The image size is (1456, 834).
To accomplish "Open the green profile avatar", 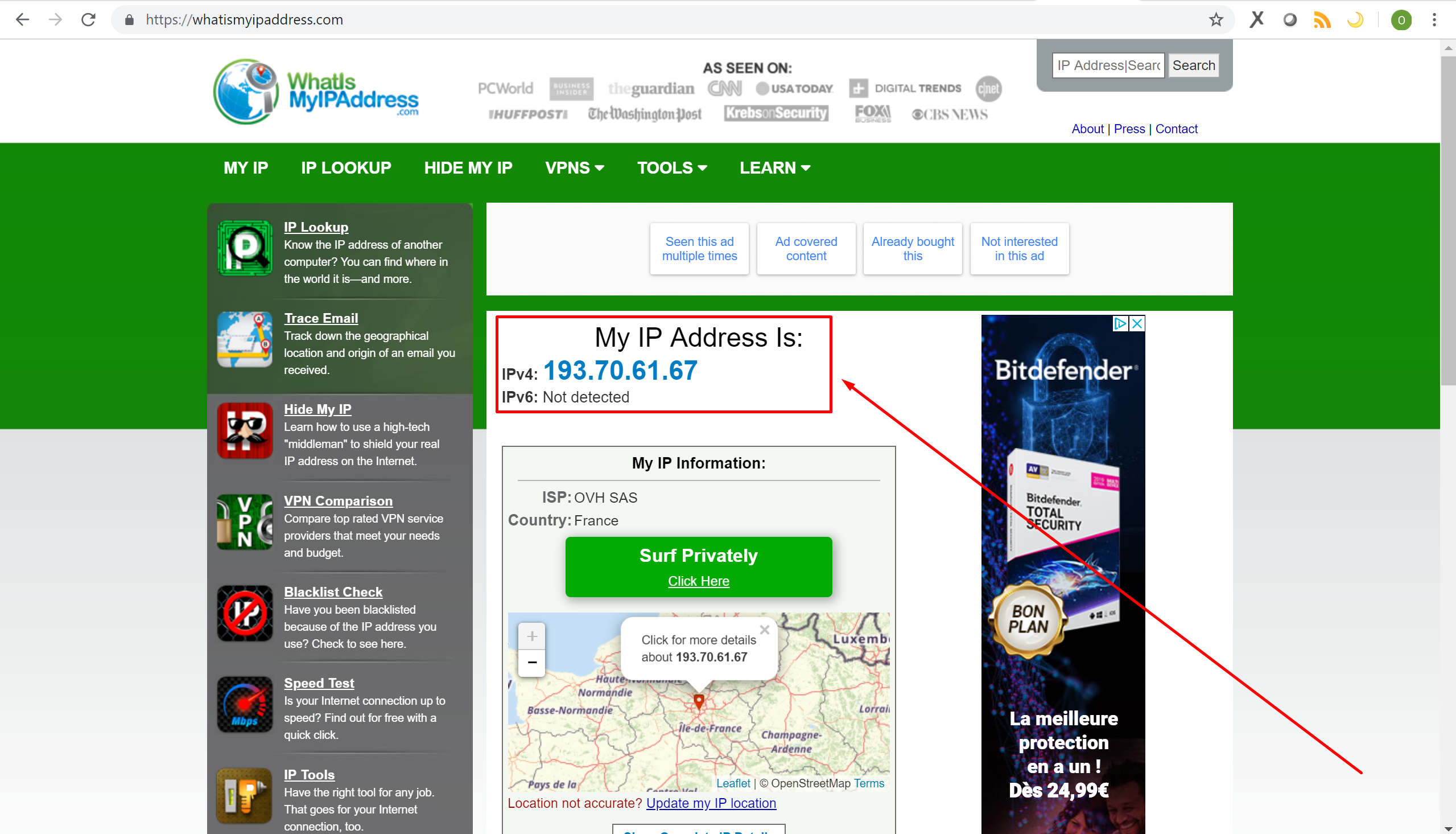I will [1401, 20].
